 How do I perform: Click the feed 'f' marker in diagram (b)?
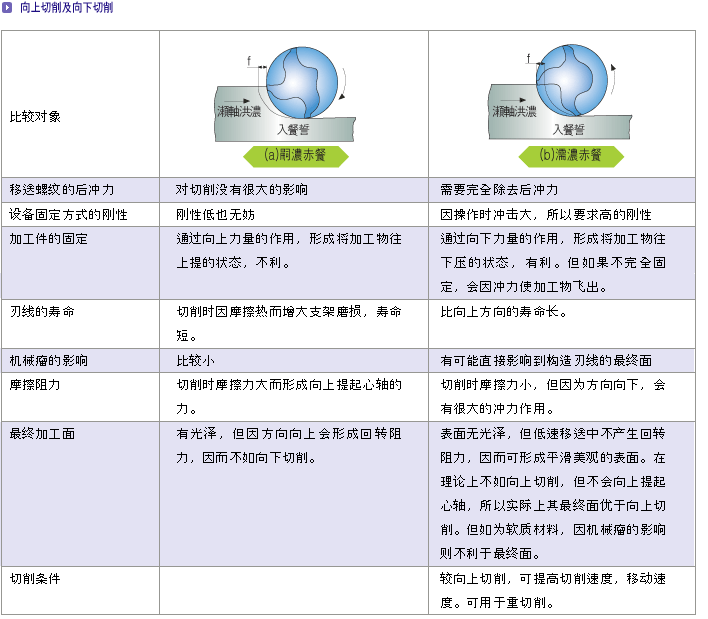(527, 62)
